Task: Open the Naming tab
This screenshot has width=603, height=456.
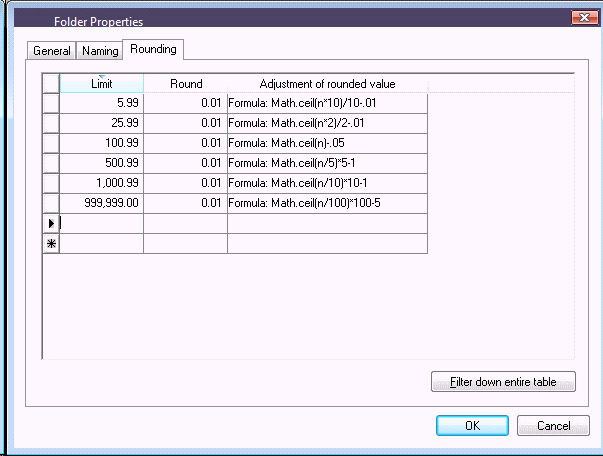Action: 100,51
